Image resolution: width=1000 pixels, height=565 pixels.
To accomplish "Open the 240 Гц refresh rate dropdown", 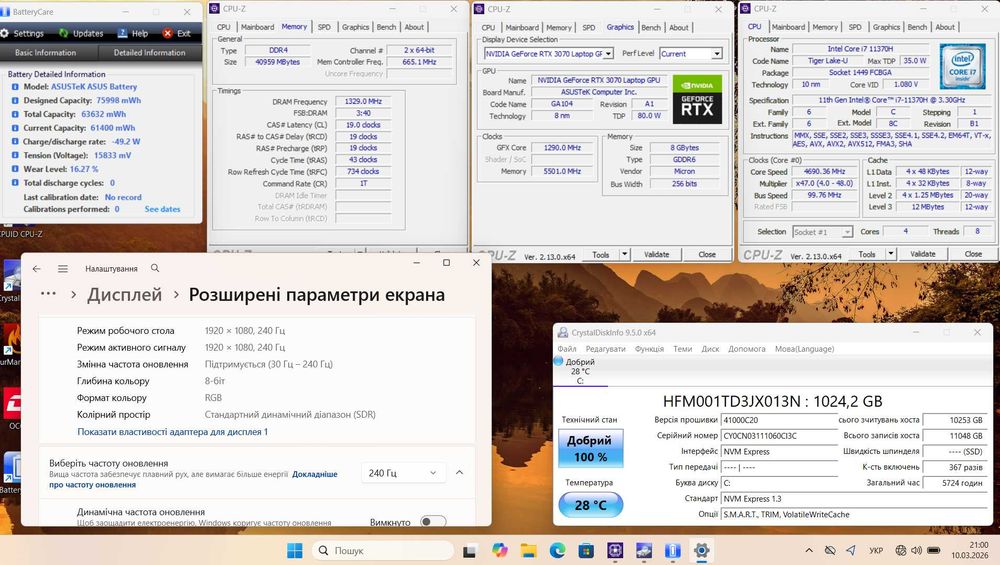I will [402, 473].
